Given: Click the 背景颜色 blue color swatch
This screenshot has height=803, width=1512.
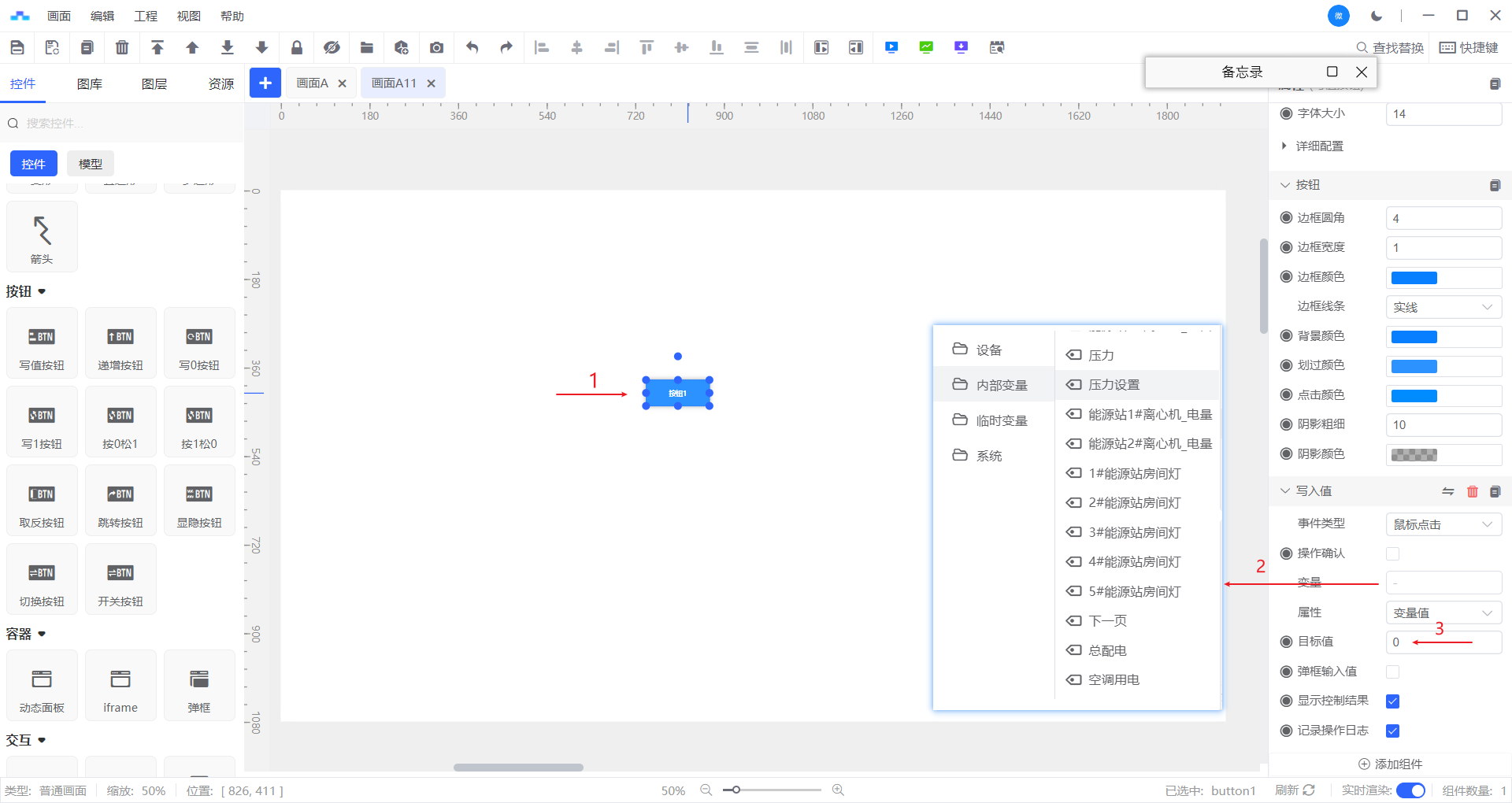Looking at the screenshot, I should pos(1414,337).
